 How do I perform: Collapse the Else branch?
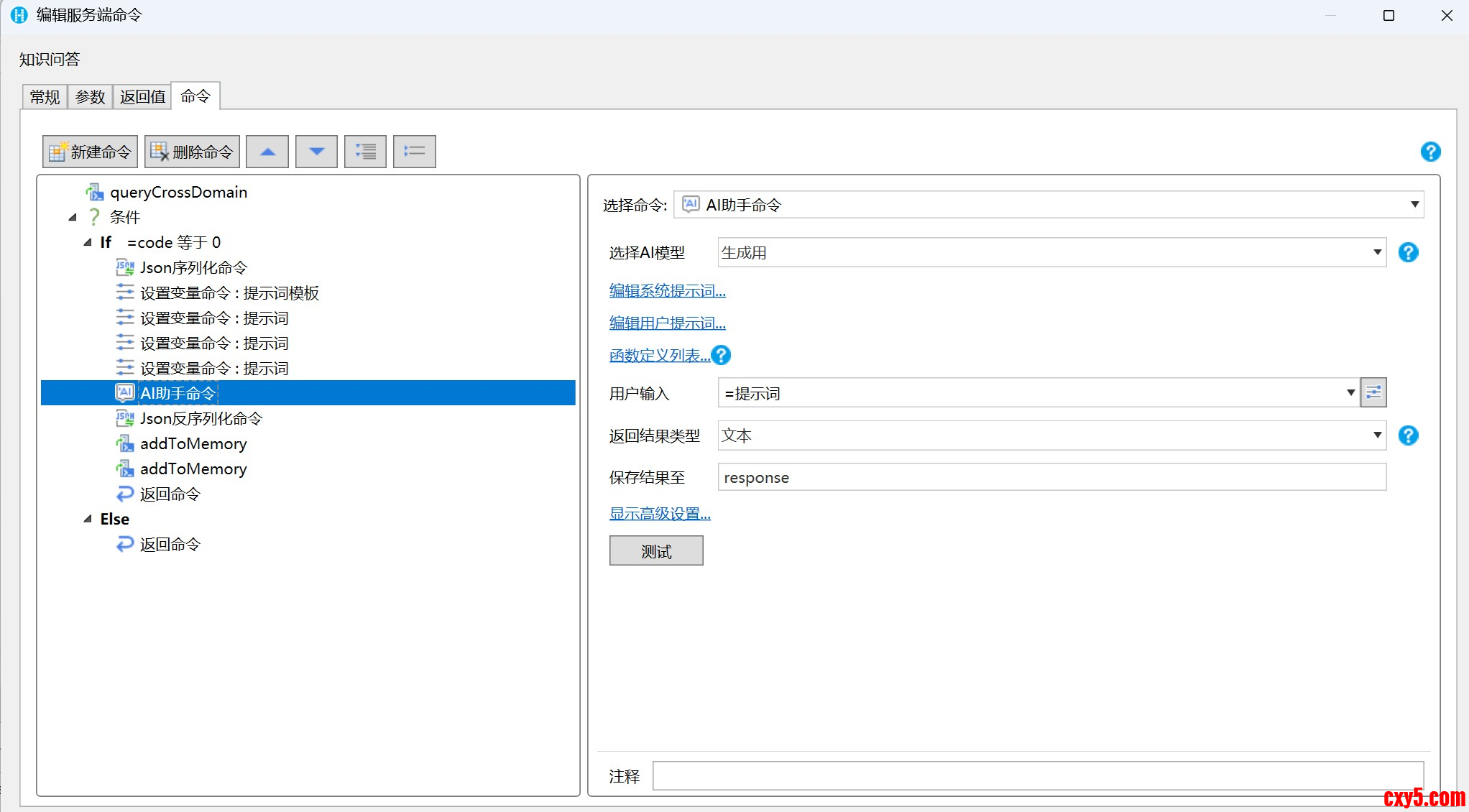tap(88, 519)
